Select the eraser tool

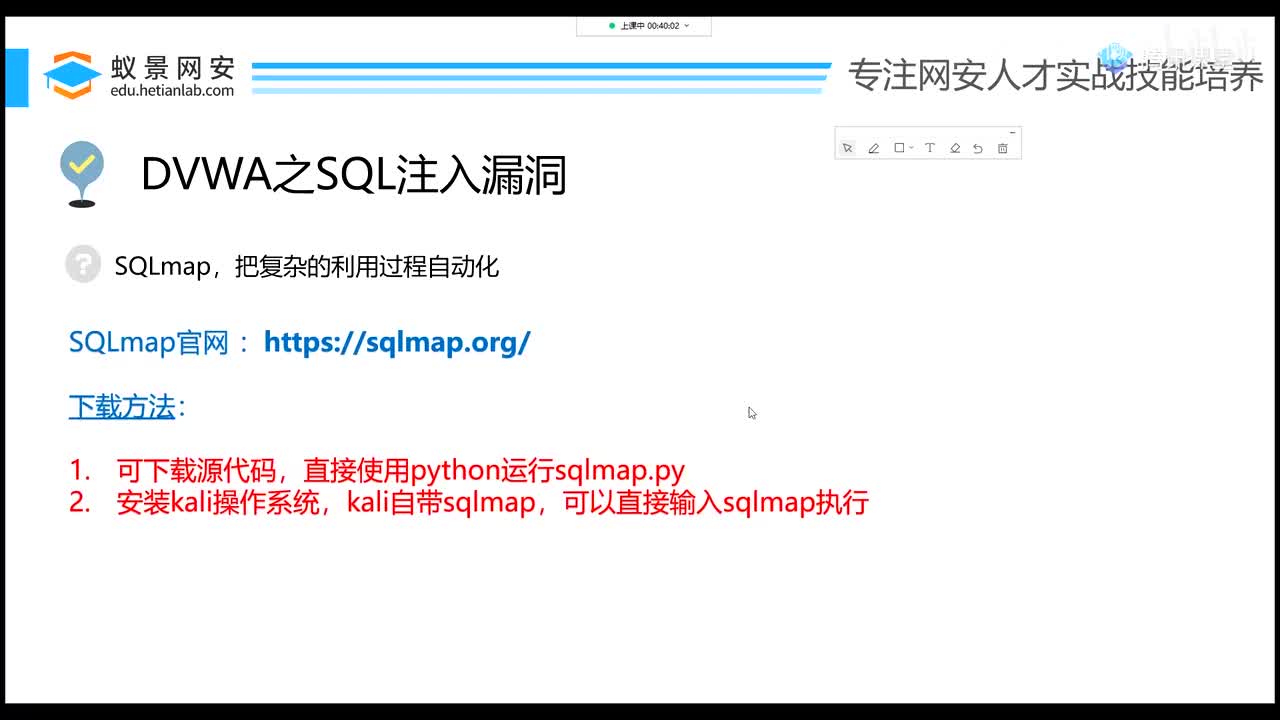955,148
